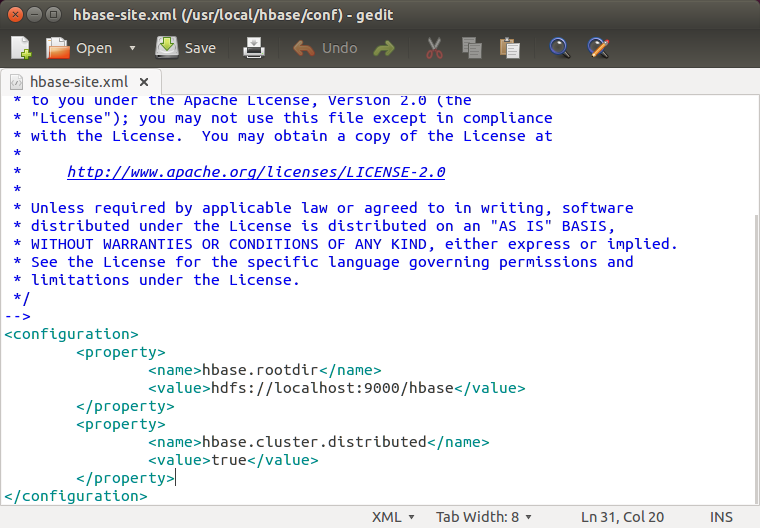The width and height of the screenshot is (760, 528).
Task: Minimize the gedit window
Action: point(34,15)
